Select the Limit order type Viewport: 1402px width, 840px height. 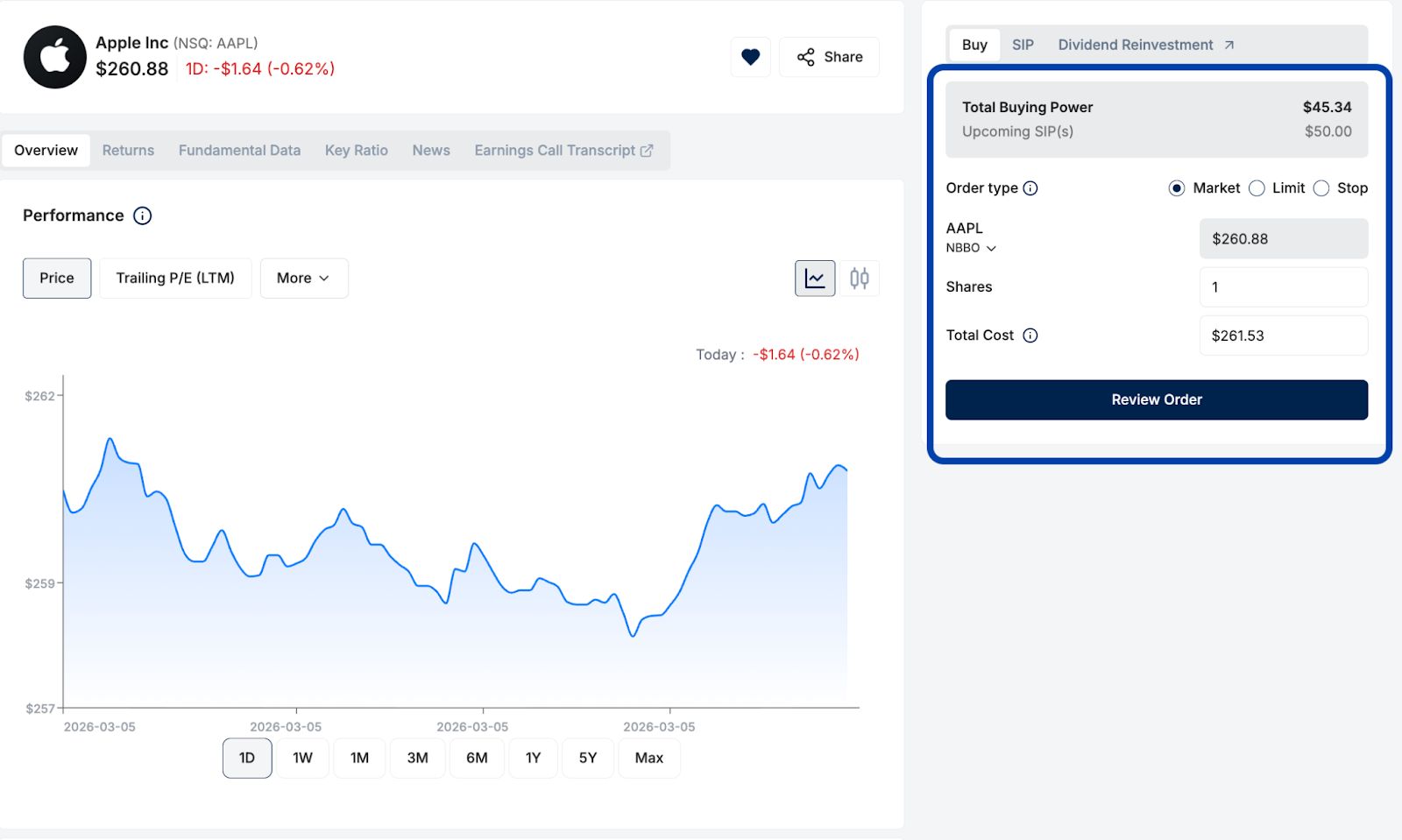pos(1257,188)
